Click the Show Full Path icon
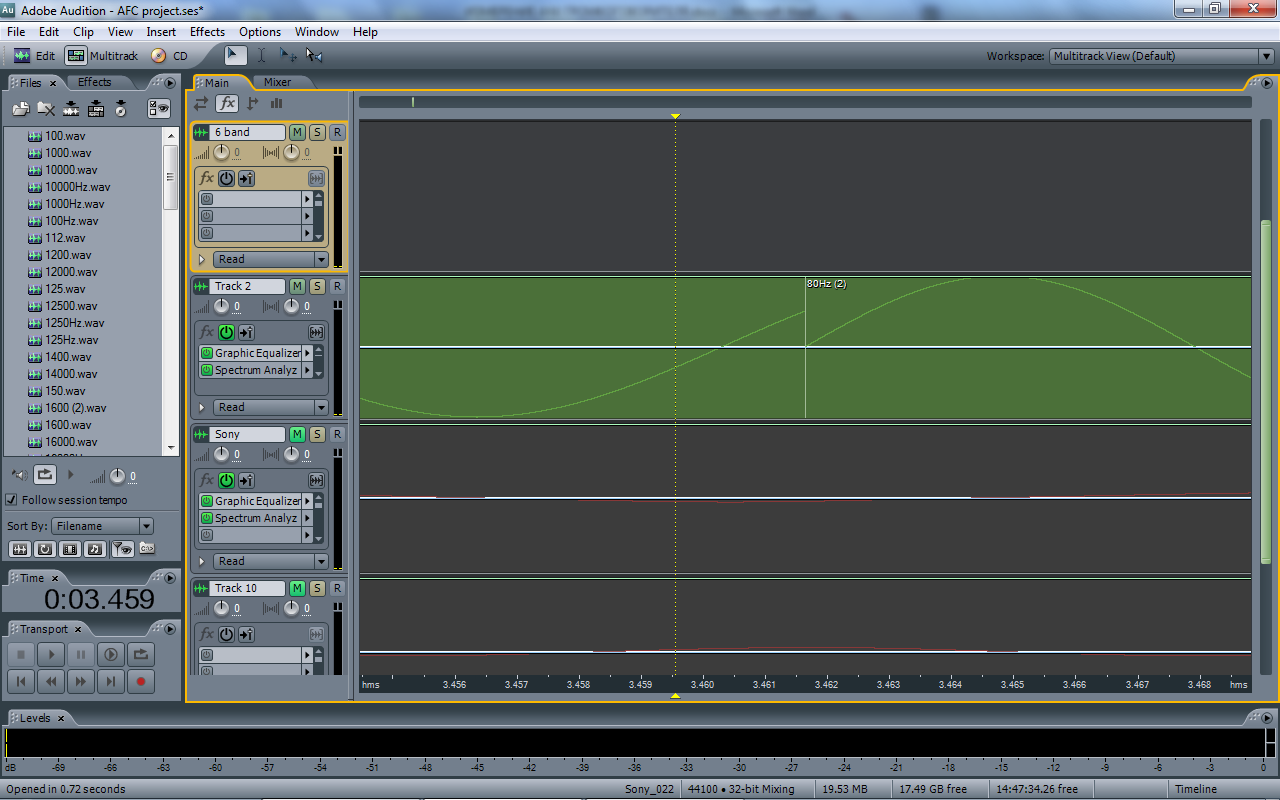Screen dimensions: 1280x800 [147, 549]
